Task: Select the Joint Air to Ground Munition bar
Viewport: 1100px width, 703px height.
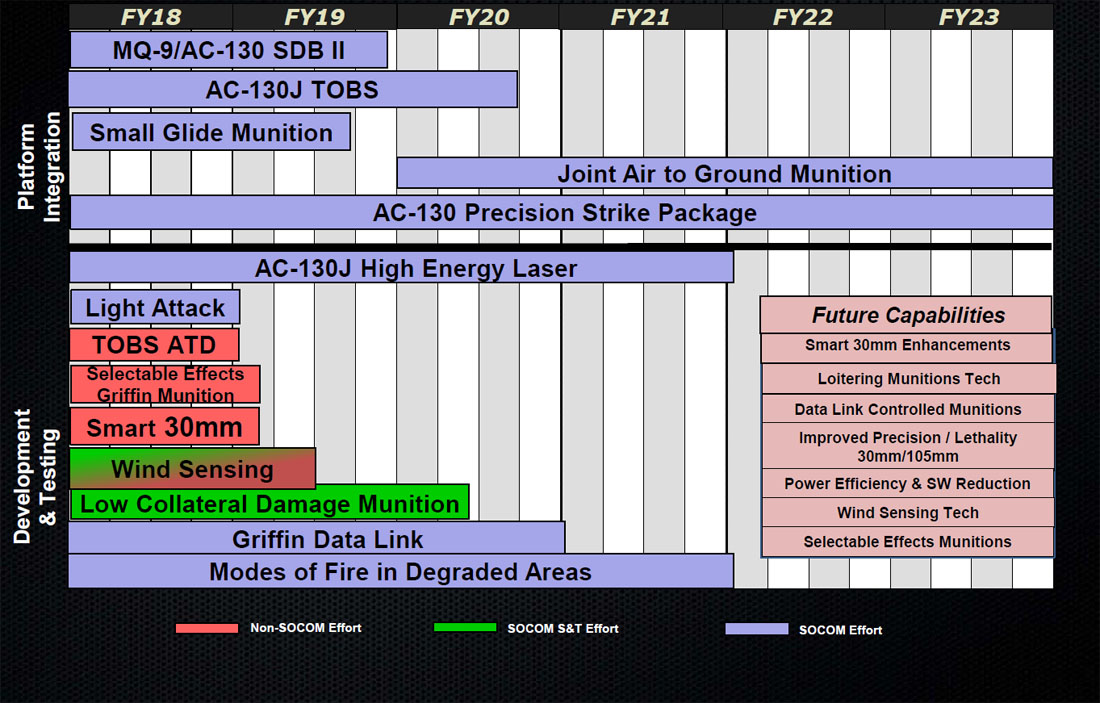Action: 725,173
